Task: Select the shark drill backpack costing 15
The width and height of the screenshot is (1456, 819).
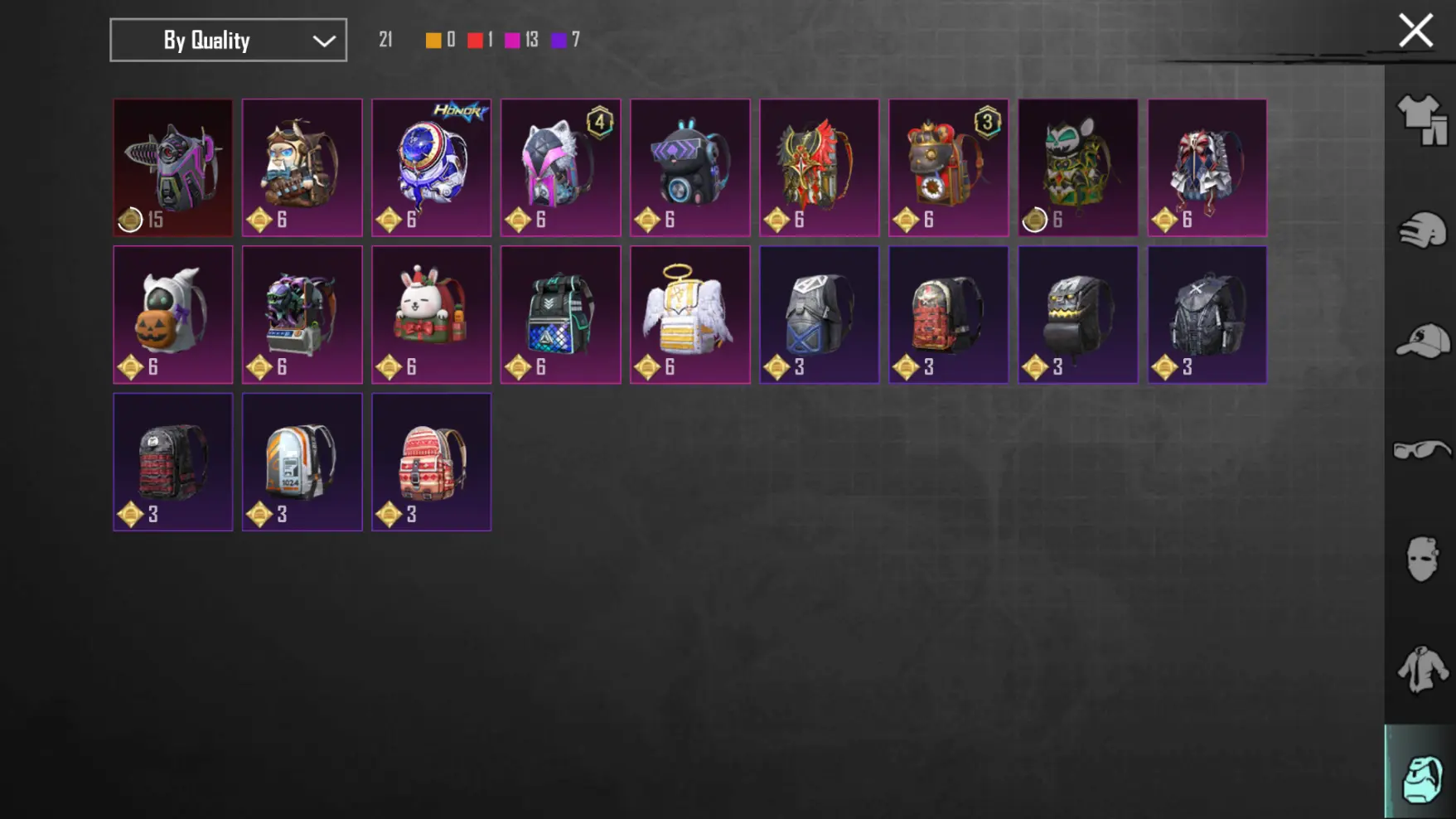Action: click(172, 167)
